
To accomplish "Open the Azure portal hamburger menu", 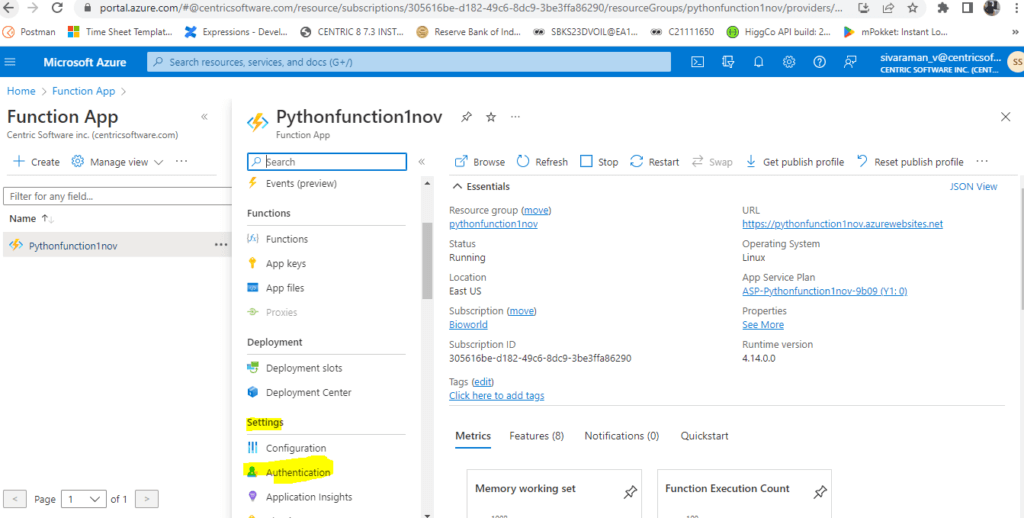I will [10, 62].
